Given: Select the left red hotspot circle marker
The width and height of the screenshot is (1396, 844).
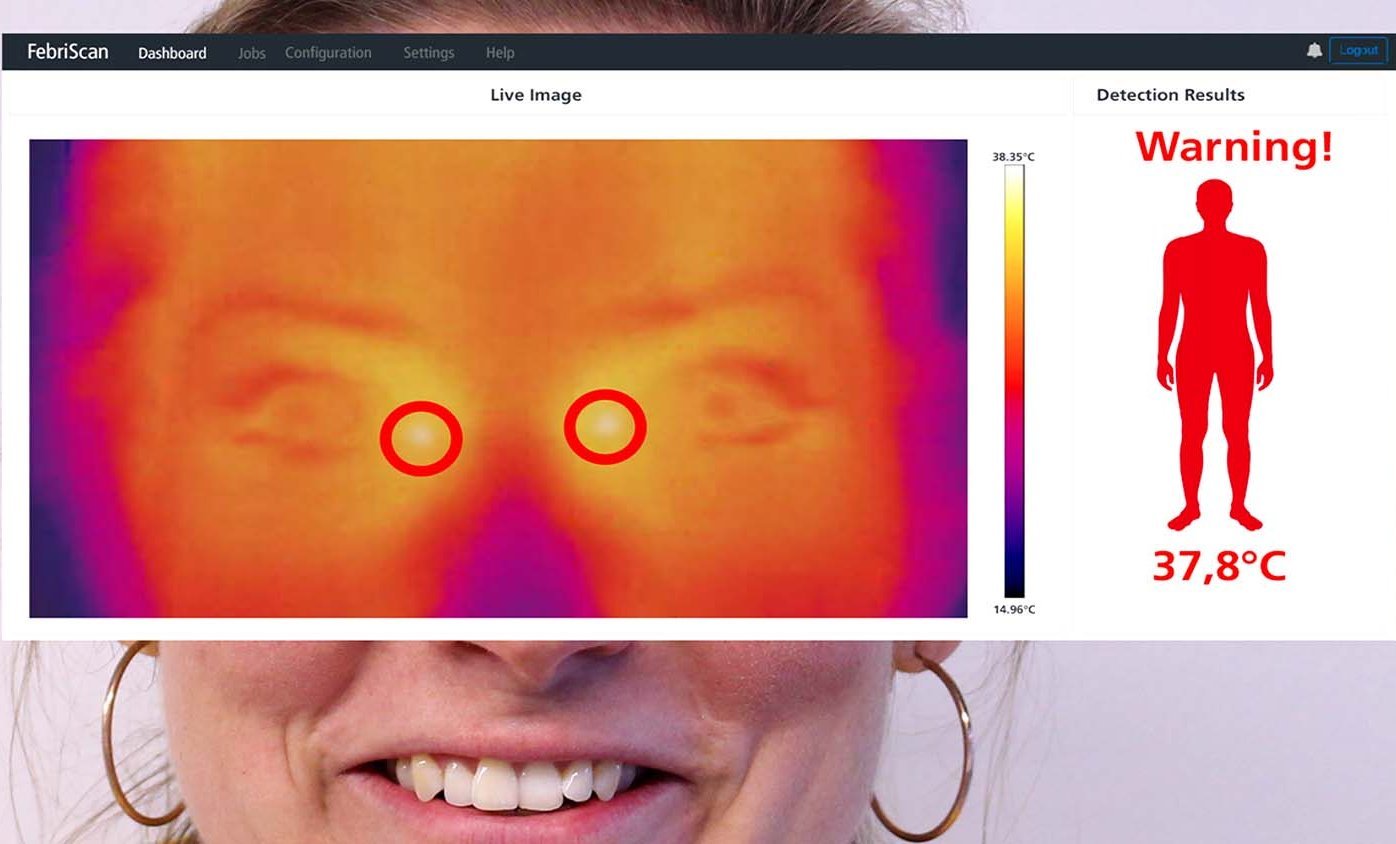Looking at the screenshot, I should [x=421, y=437].
